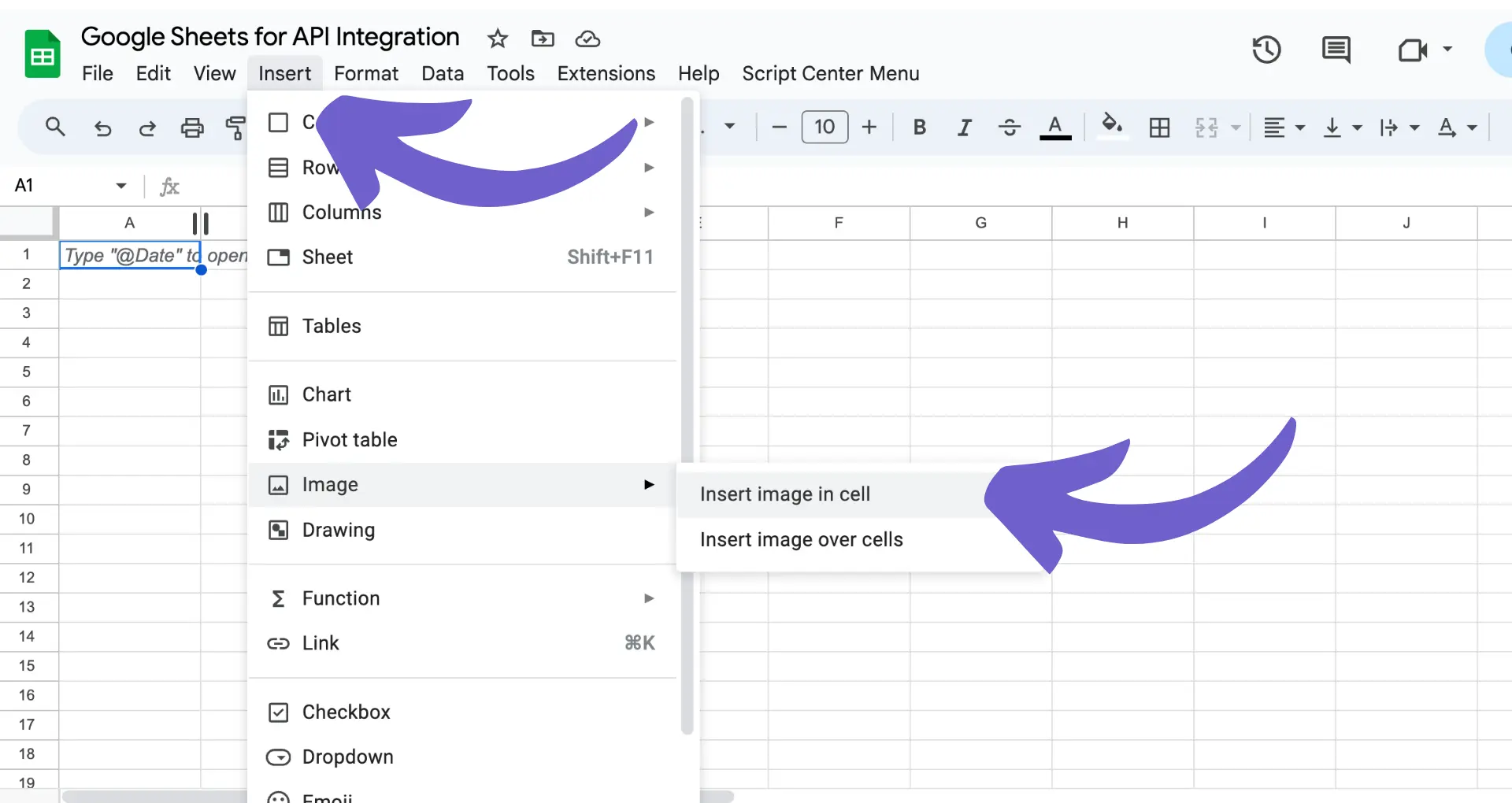
Task: Choose Pivot table in Insert menu
Action: [463, 439]
